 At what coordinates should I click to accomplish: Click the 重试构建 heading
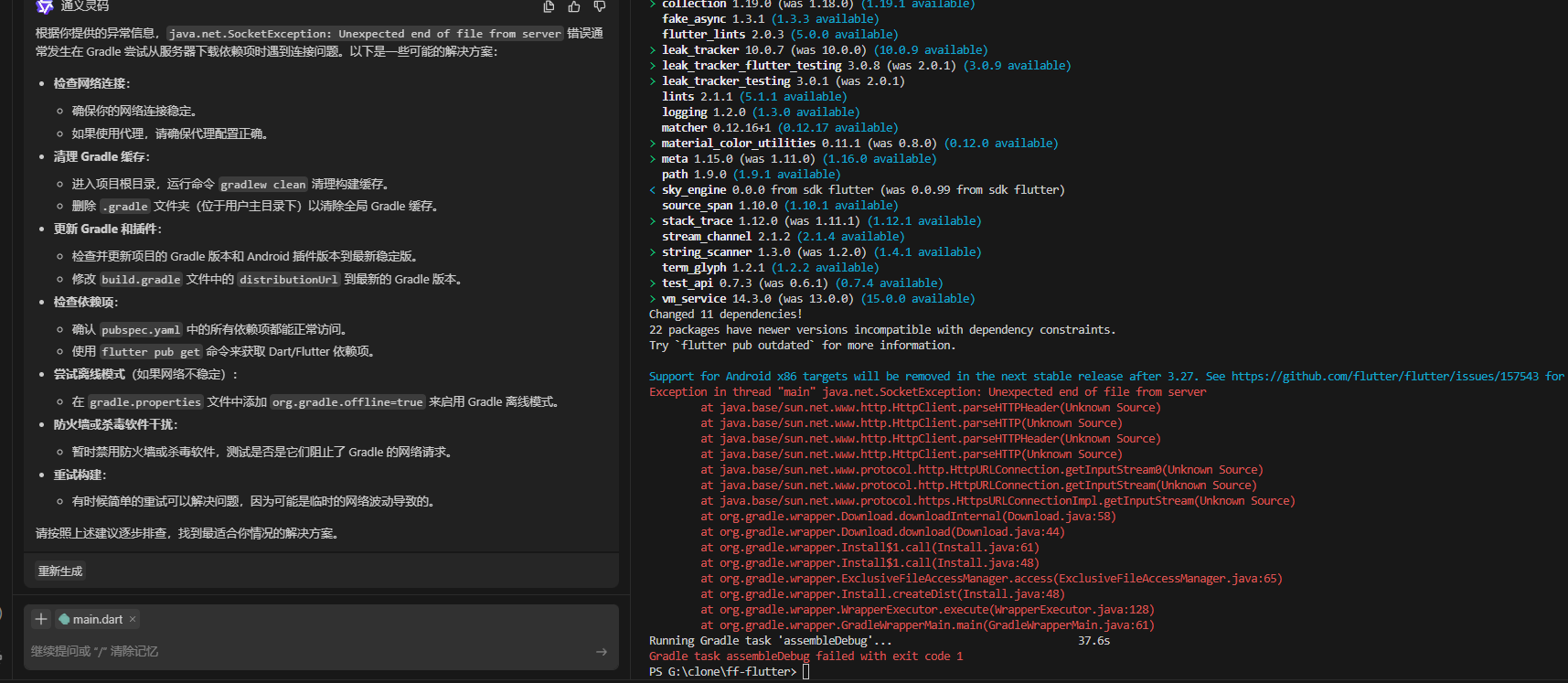pyautogui.click(x=80, y=475)
